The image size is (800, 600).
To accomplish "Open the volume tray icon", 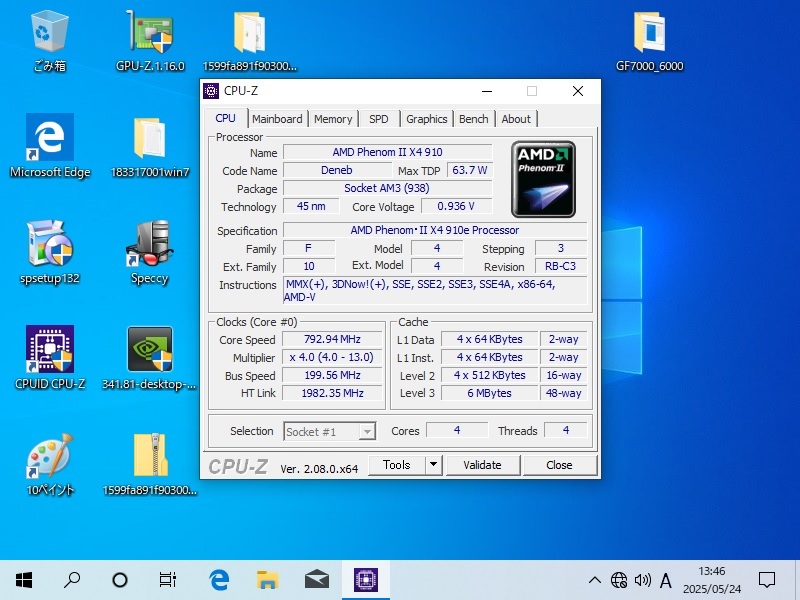I will [x=642, y=580].
